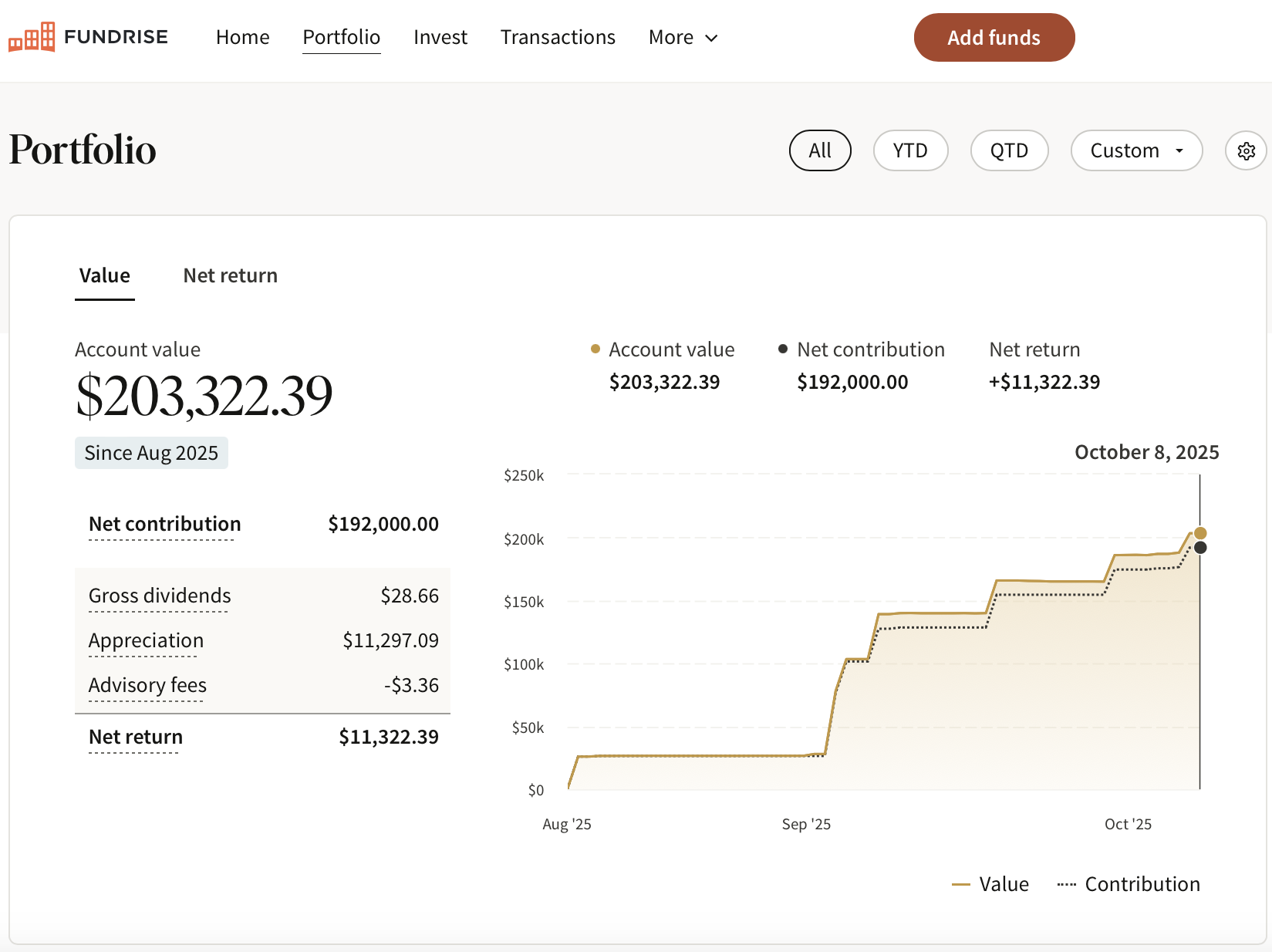Image resolution: width=1272 pixels, height=952 pixels.
Task: Click the chevron next to More
Action: [712, 39]
